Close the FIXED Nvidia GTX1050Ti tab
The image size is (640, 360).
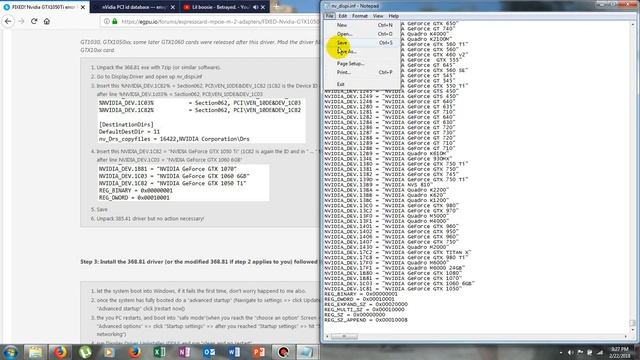click(x=83, y=7)
